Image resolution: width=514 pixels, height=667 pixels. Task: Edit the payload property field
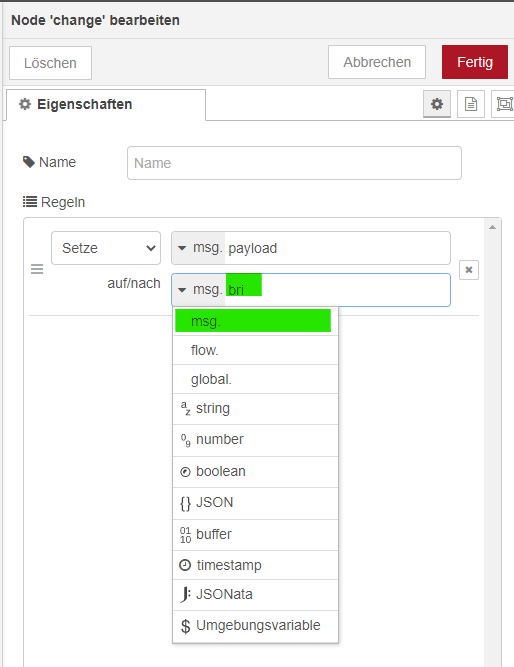pyautogui.click(x=337, y=248)
